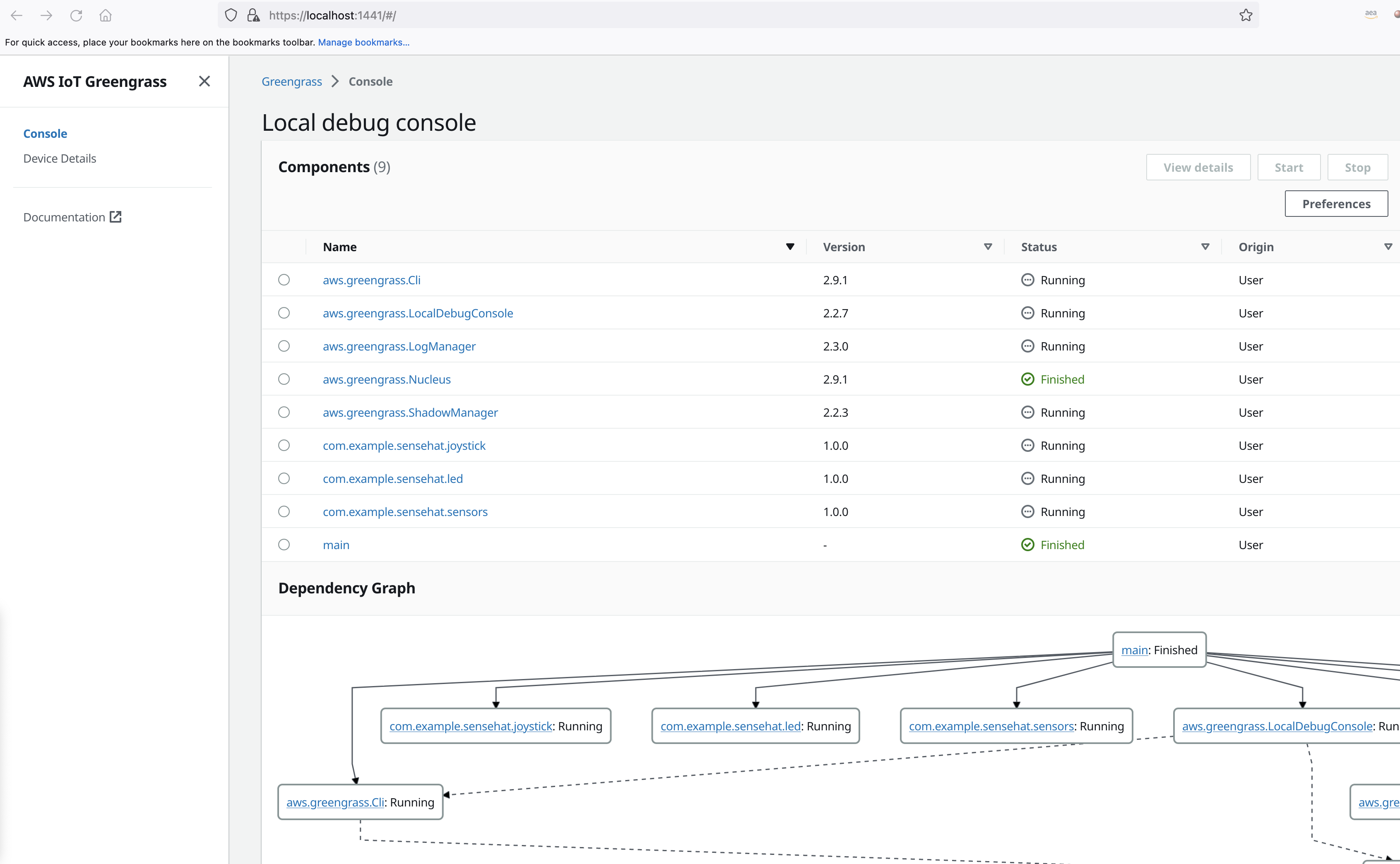
Task: Select the main component radio button
Action: click(284, 545)
